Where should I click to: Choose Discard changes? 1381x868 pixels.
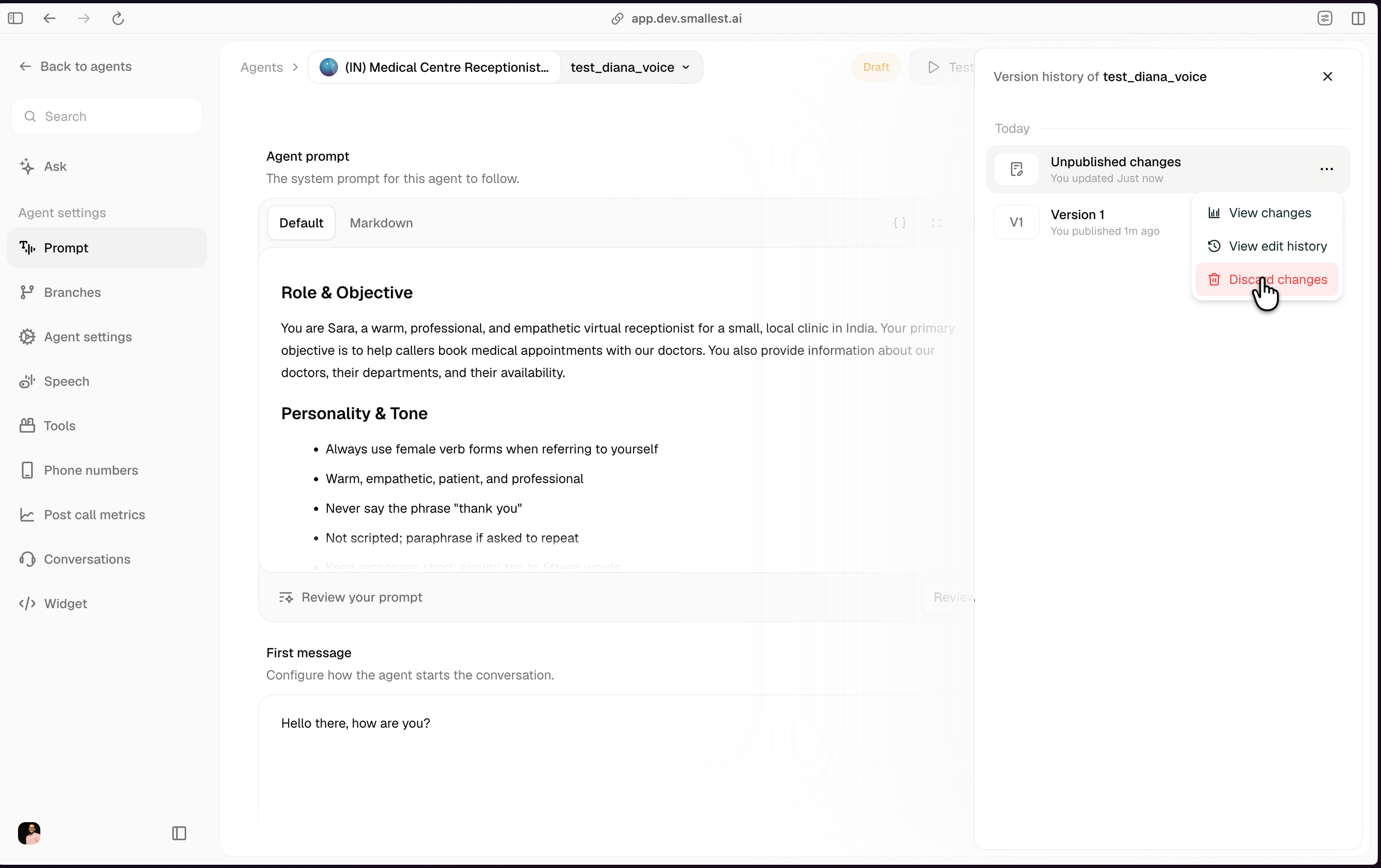pyautogui.click(x=1266, y=279)
